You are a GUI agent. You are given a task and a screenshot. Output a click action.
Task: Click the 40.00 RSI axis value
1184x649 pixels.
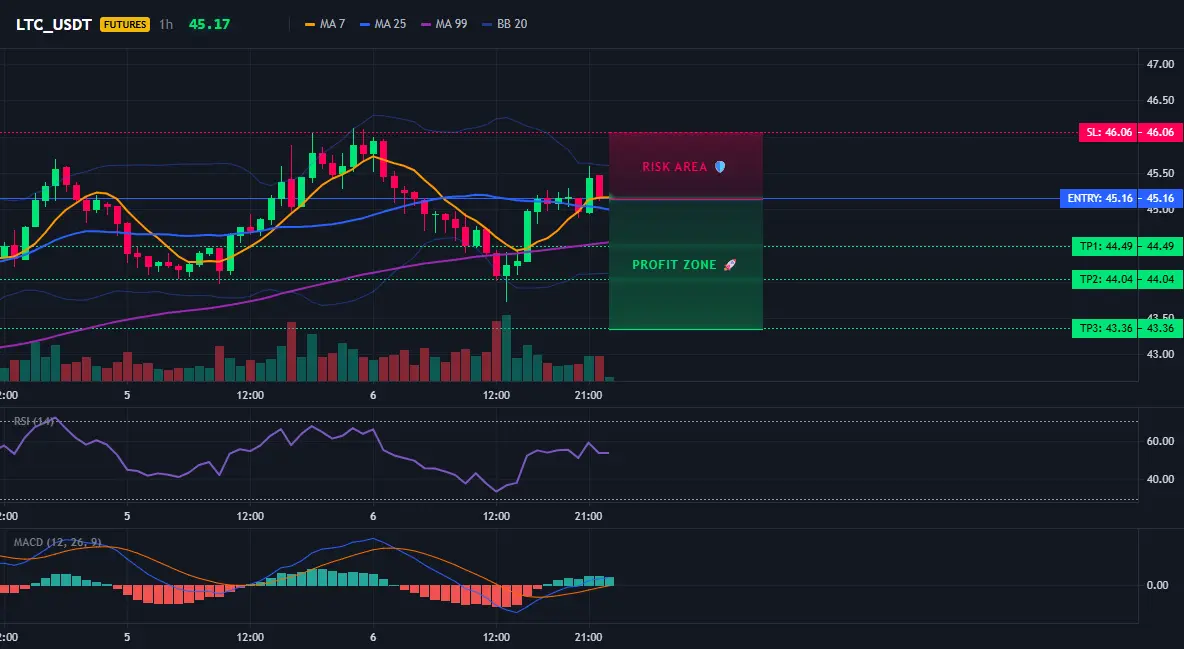(1161, 479)
